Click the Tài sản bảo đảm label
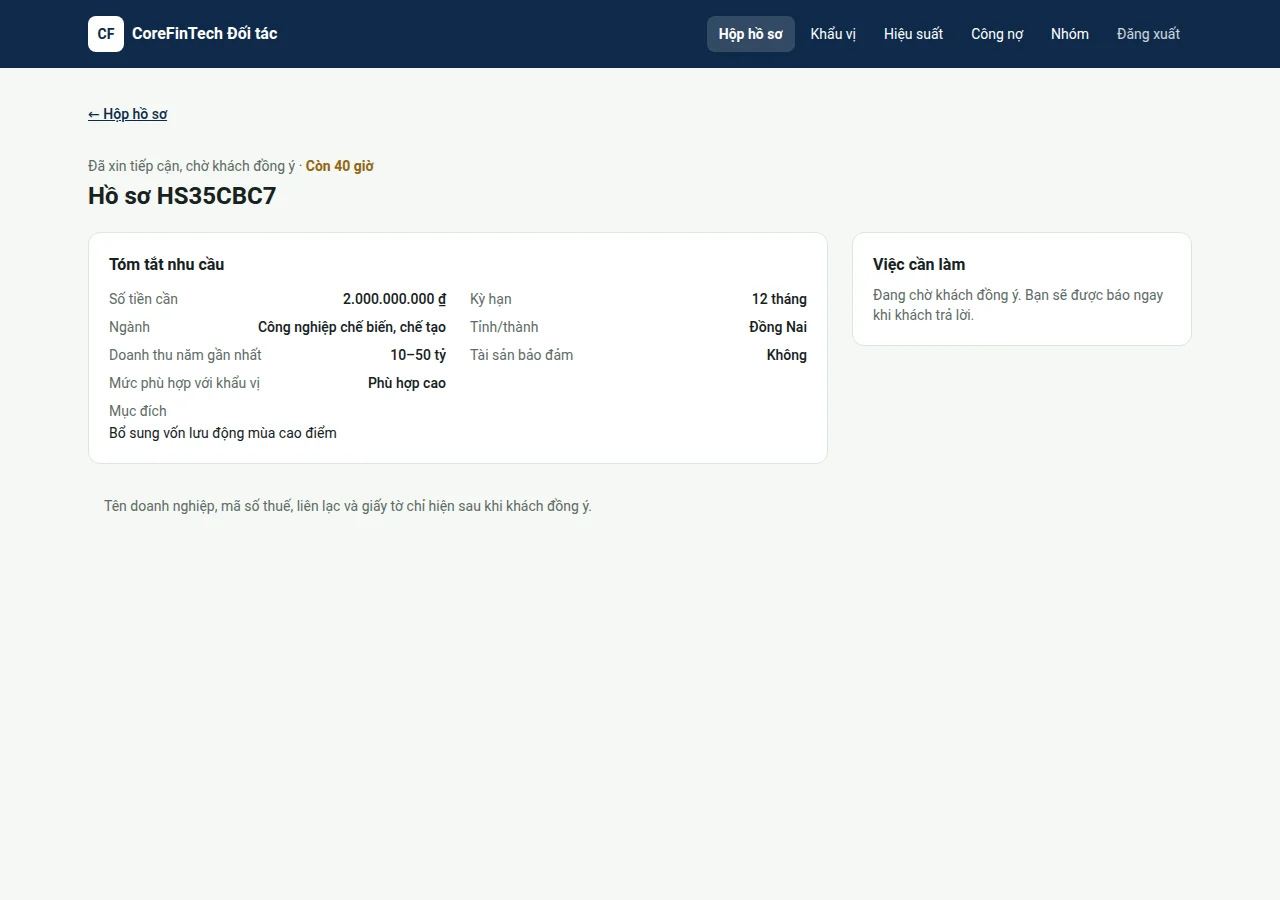1280x900 pixels. tap(522, 355)
